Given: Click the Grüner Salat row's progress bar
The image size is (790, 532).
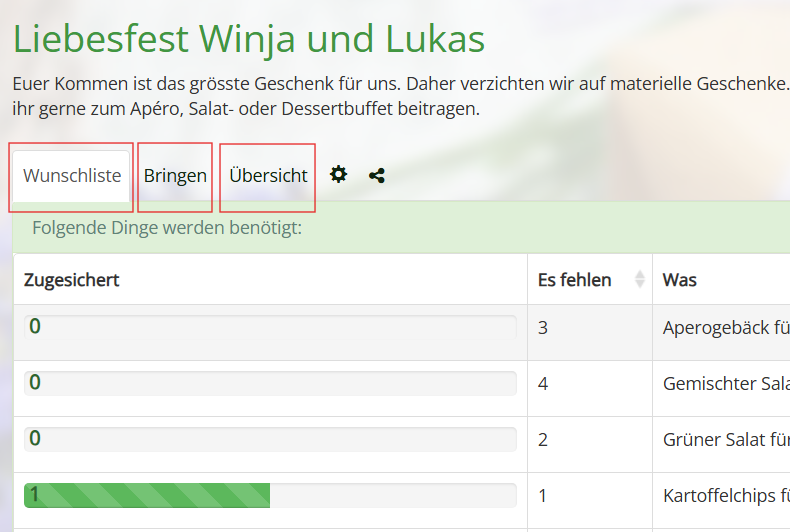Looking at the screenshot, I should [x=270, y=439].
